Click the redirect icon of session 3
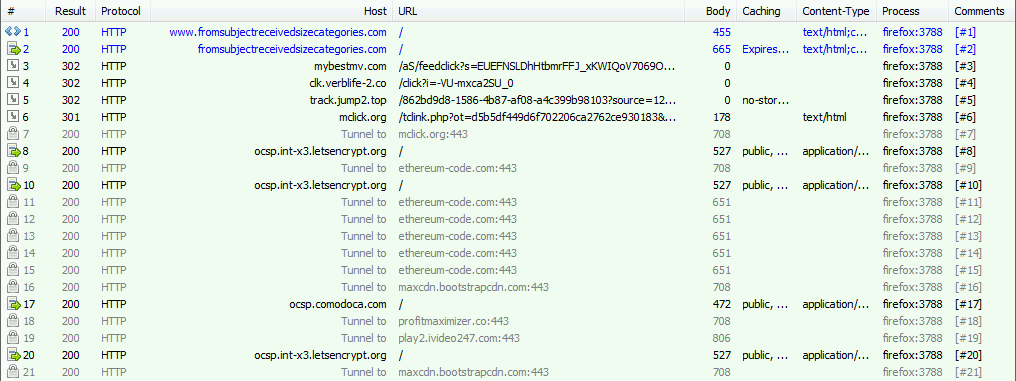 tap(13, 65)
